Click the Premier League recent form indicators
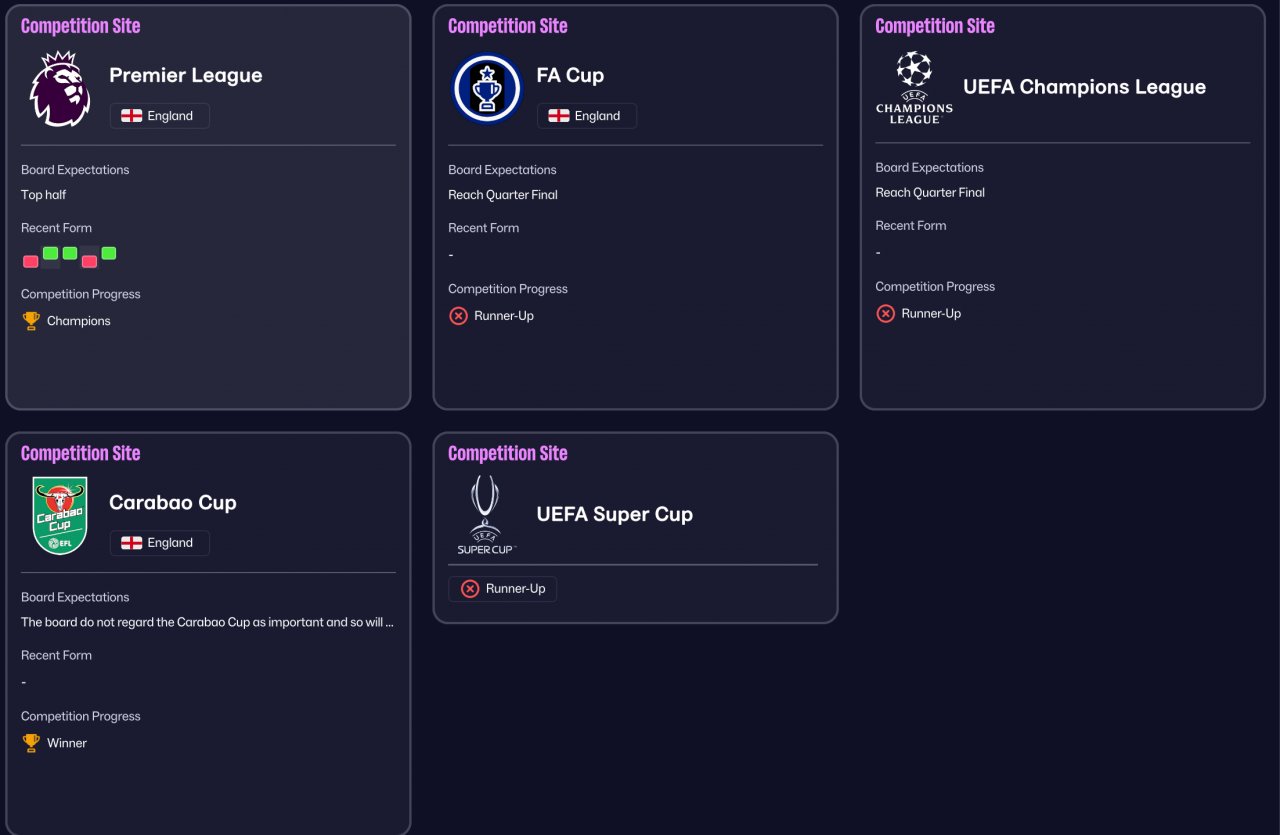Screen dimensions: 1280x835 pos(69,257)
